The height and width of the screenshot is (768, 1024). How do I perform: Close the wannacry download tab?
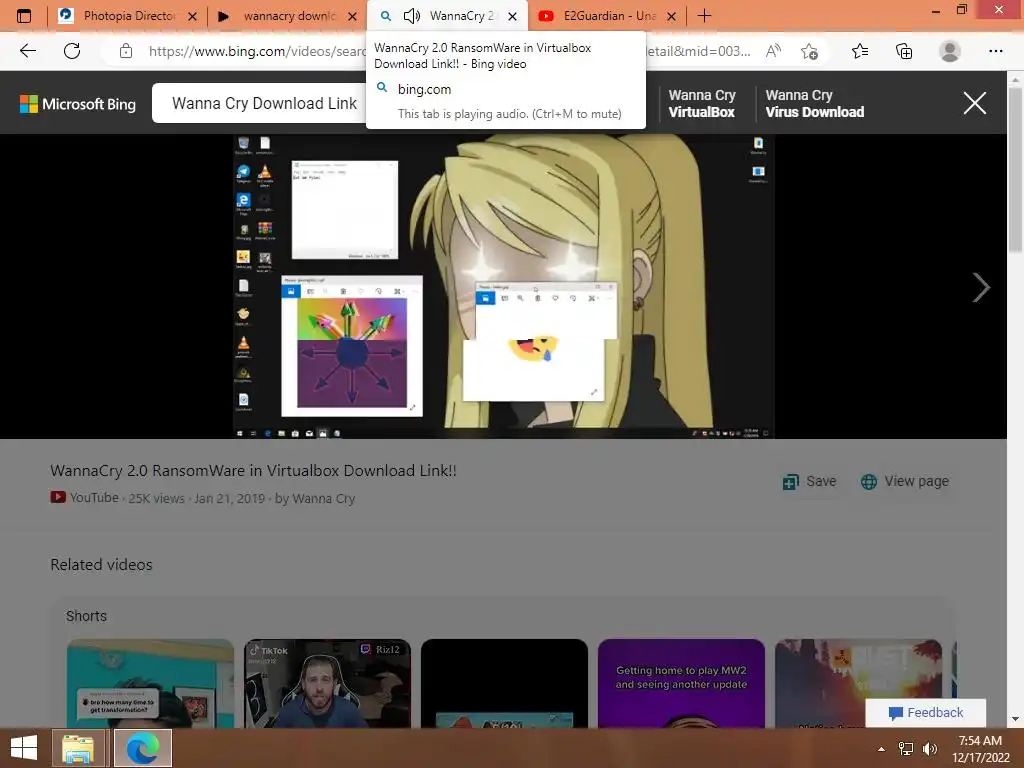click(352, 16)
